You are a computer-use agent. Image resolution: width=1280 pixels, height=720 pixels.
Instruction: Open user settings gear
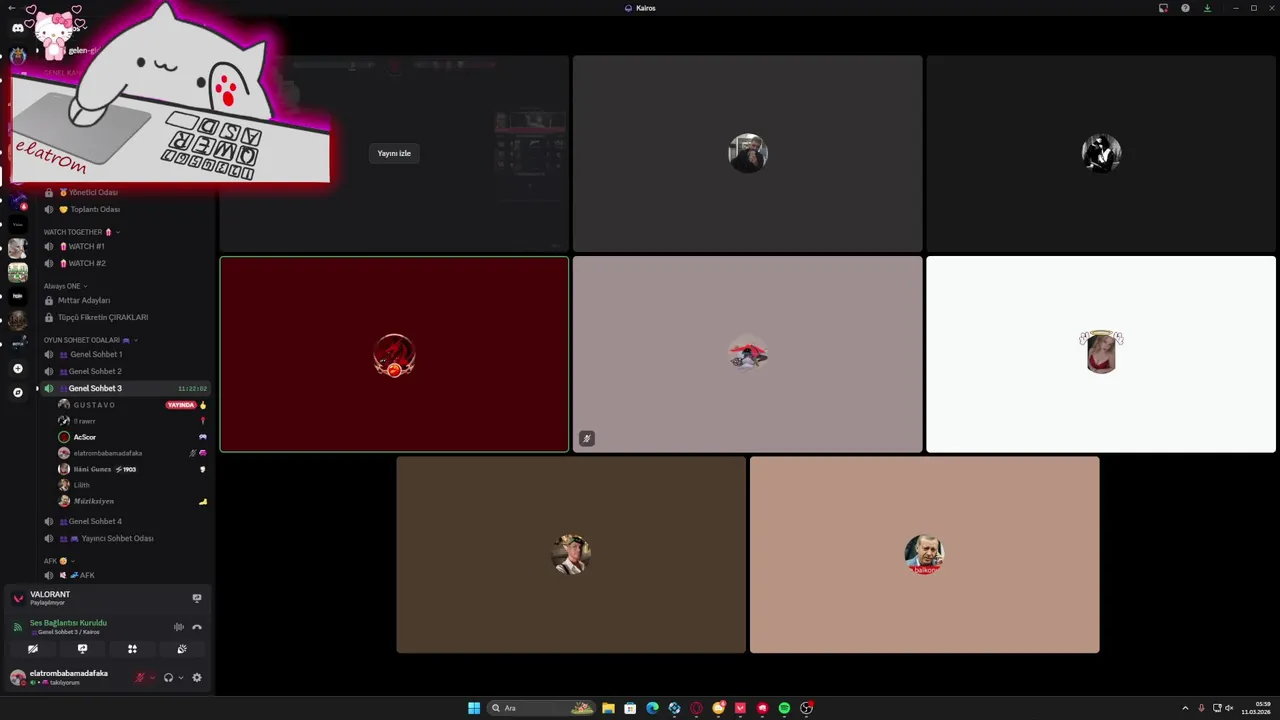pyautogui.click(x=197, y=677)
